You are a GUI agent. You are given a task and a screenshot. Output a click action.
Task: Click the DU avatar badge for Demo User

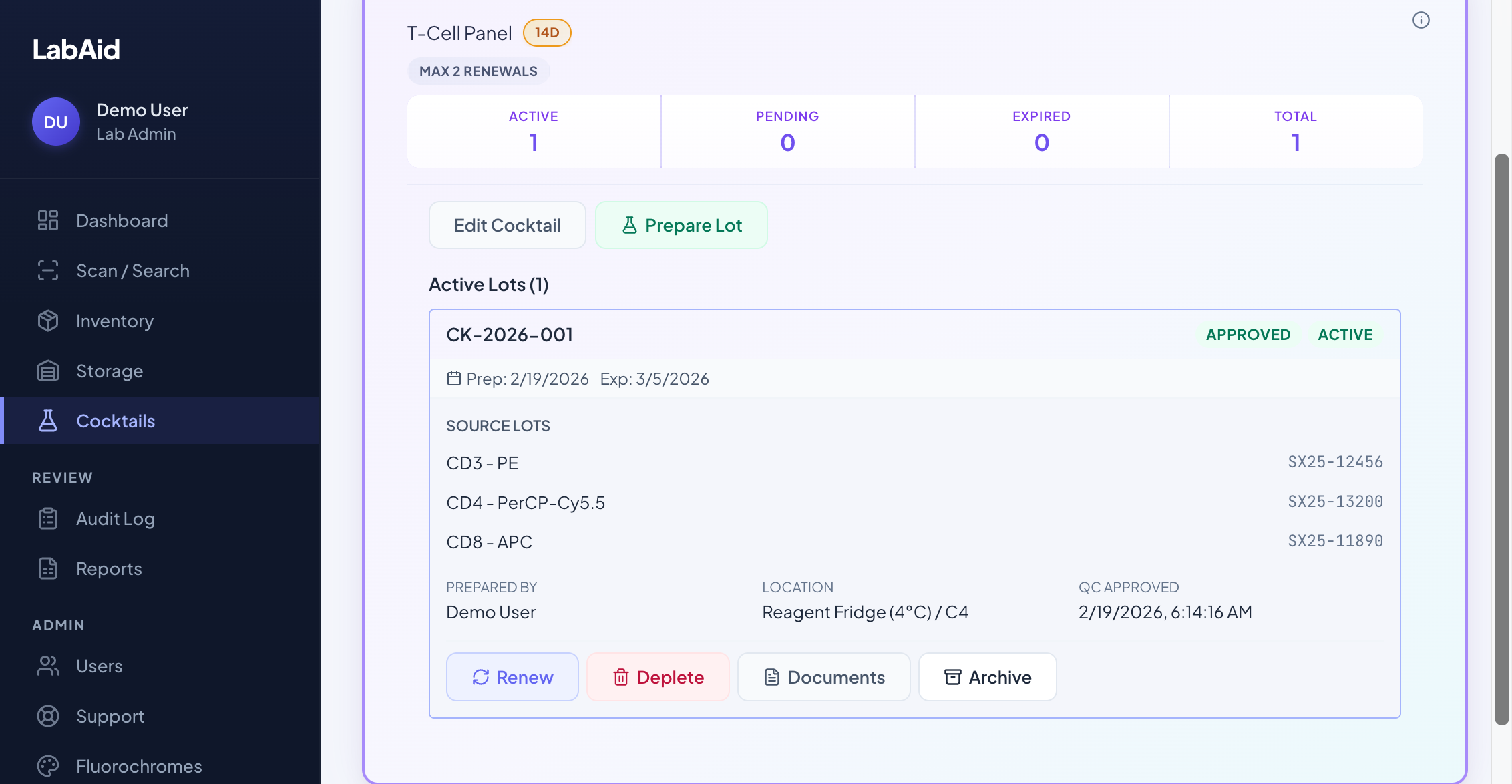point(55,122)
